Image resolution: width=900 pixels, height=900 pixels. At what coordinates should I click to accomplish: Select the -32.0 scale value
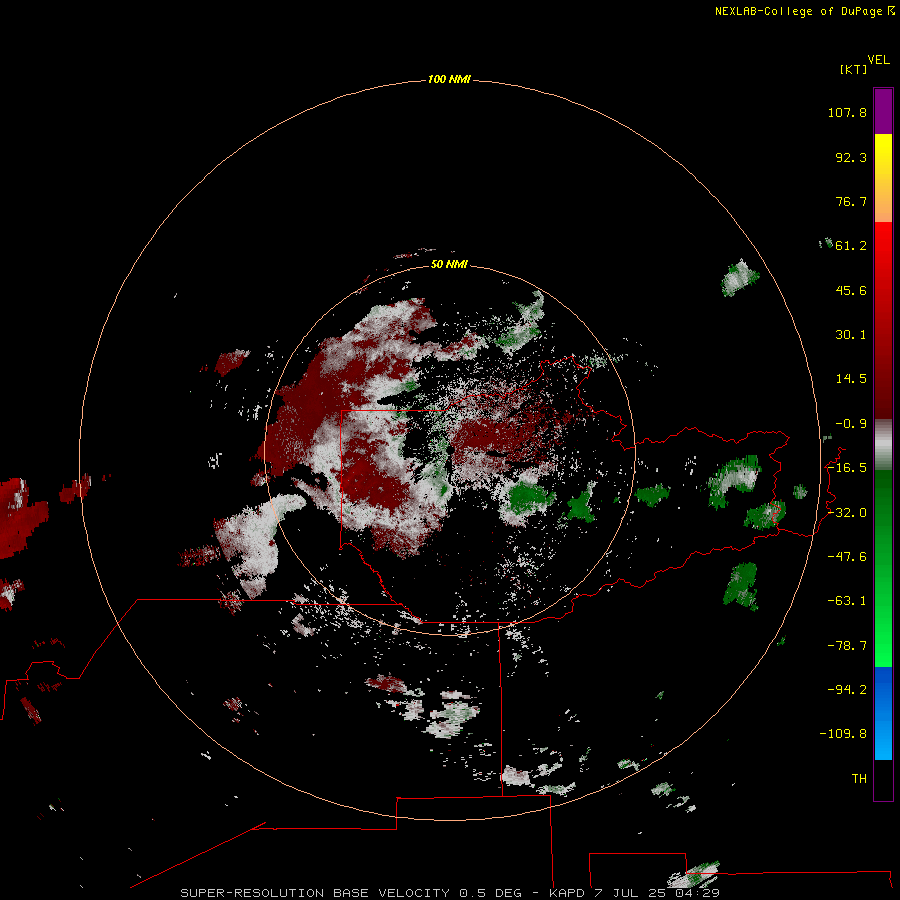[x=847, y=513]
